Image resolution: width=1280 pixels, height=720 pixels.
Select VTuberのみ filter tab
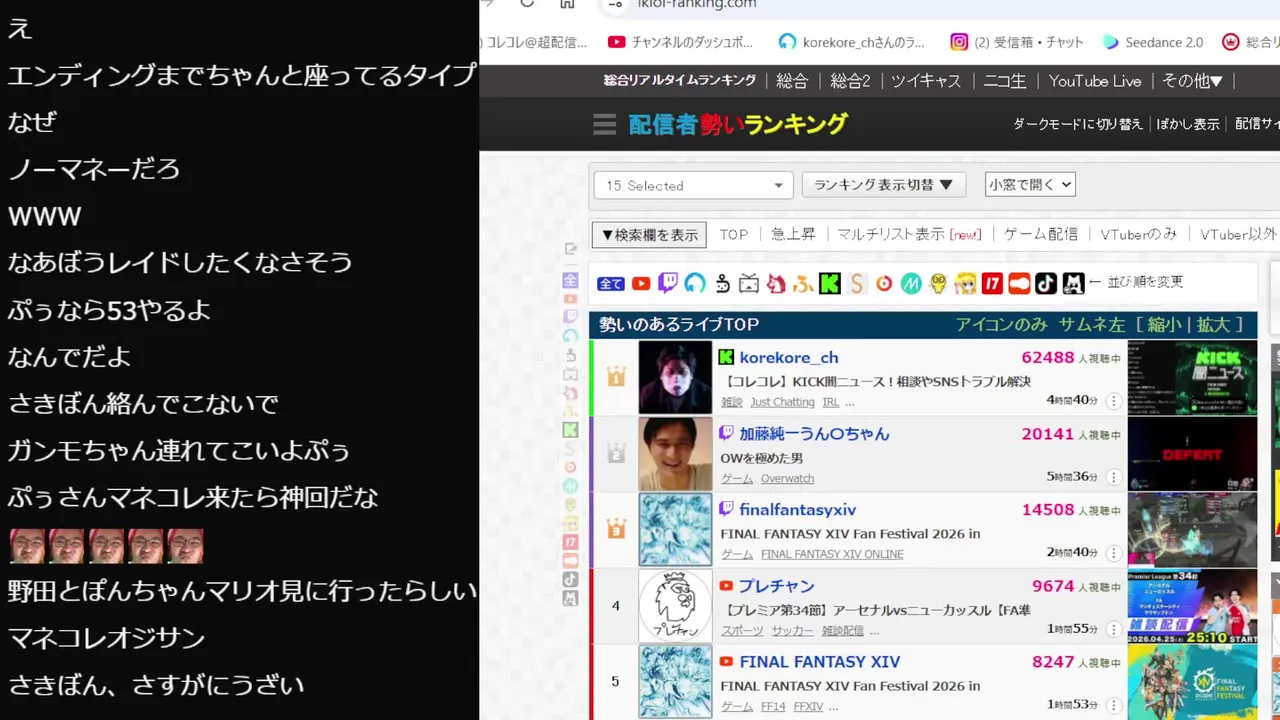click(1138, 234)
